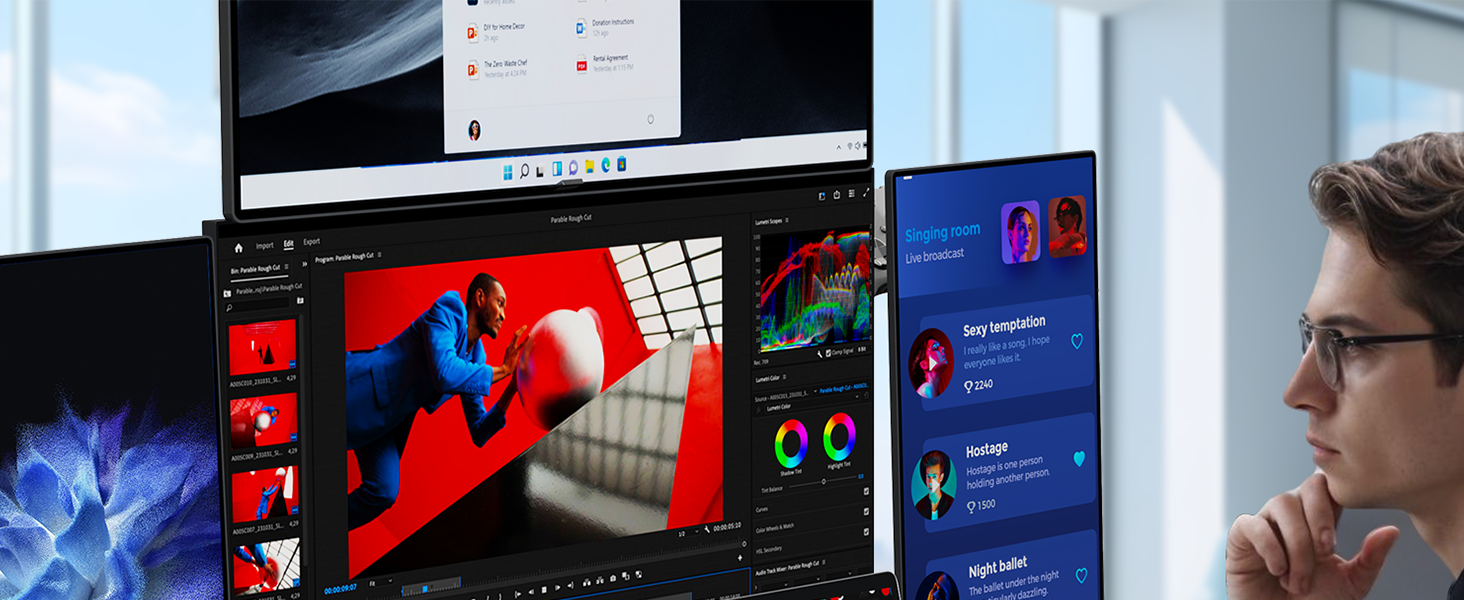Toggle the Curves section checkbox

tap(866, 510)
